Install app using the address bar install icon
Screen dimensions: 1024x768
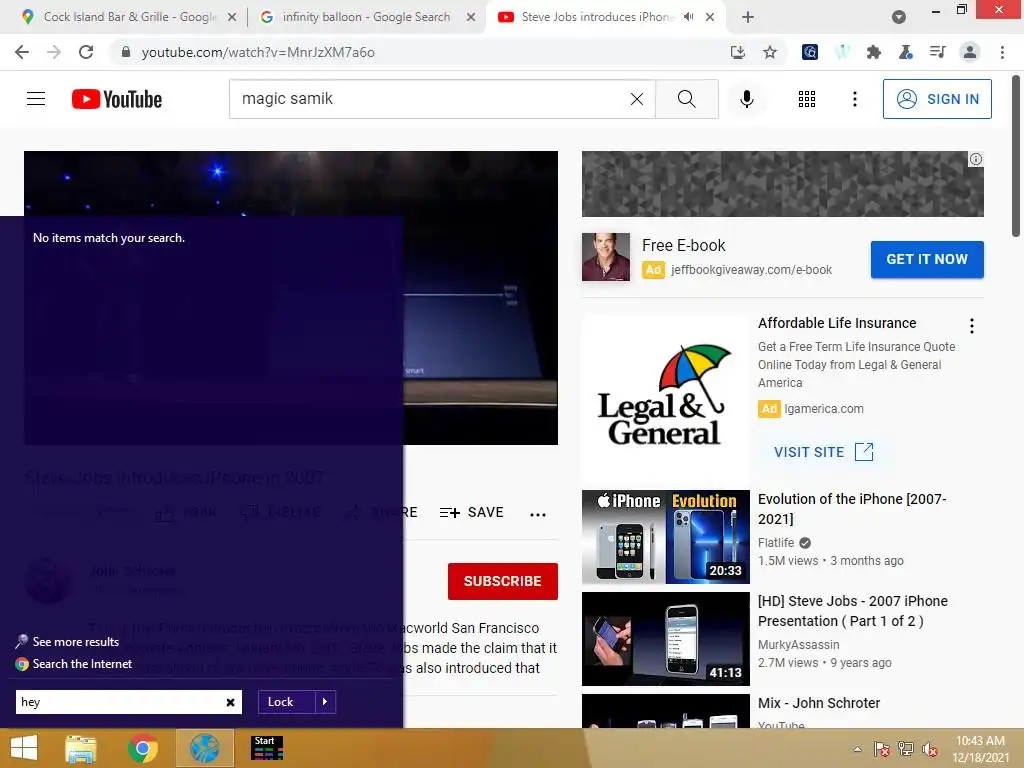click(x=738, y=52)
